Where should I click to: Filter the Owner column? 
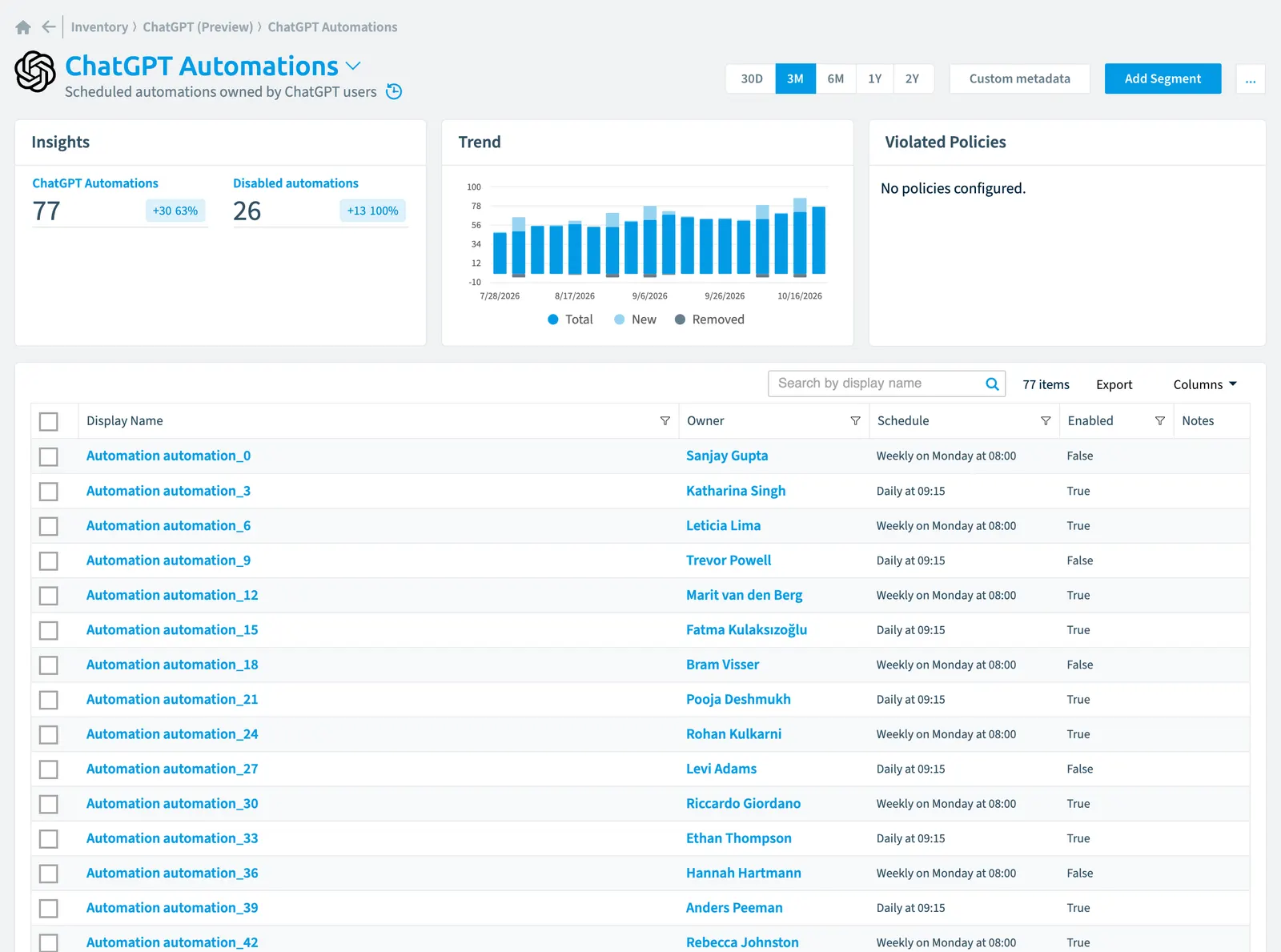click(x=855, y=421)
